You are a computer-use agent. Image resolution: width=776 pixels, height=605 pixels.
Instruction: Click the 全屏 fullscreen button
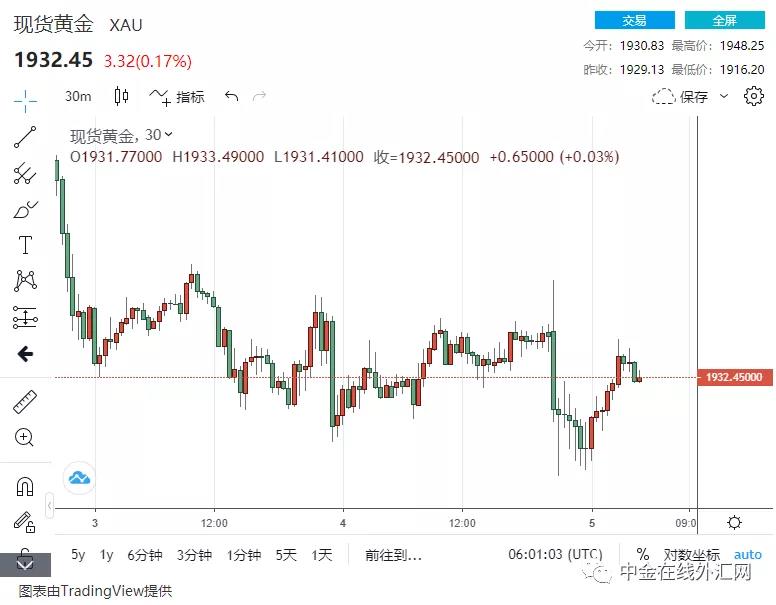(x=725, y=20)
